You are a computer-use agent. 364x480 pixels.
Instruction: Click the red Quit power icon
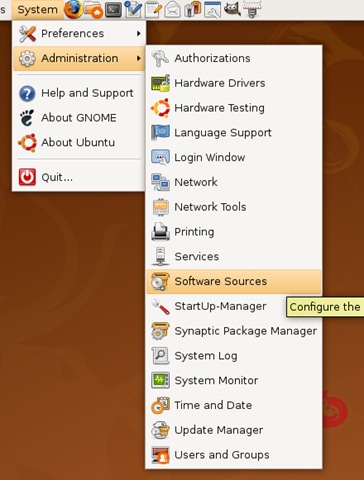(x=27, y=177)
